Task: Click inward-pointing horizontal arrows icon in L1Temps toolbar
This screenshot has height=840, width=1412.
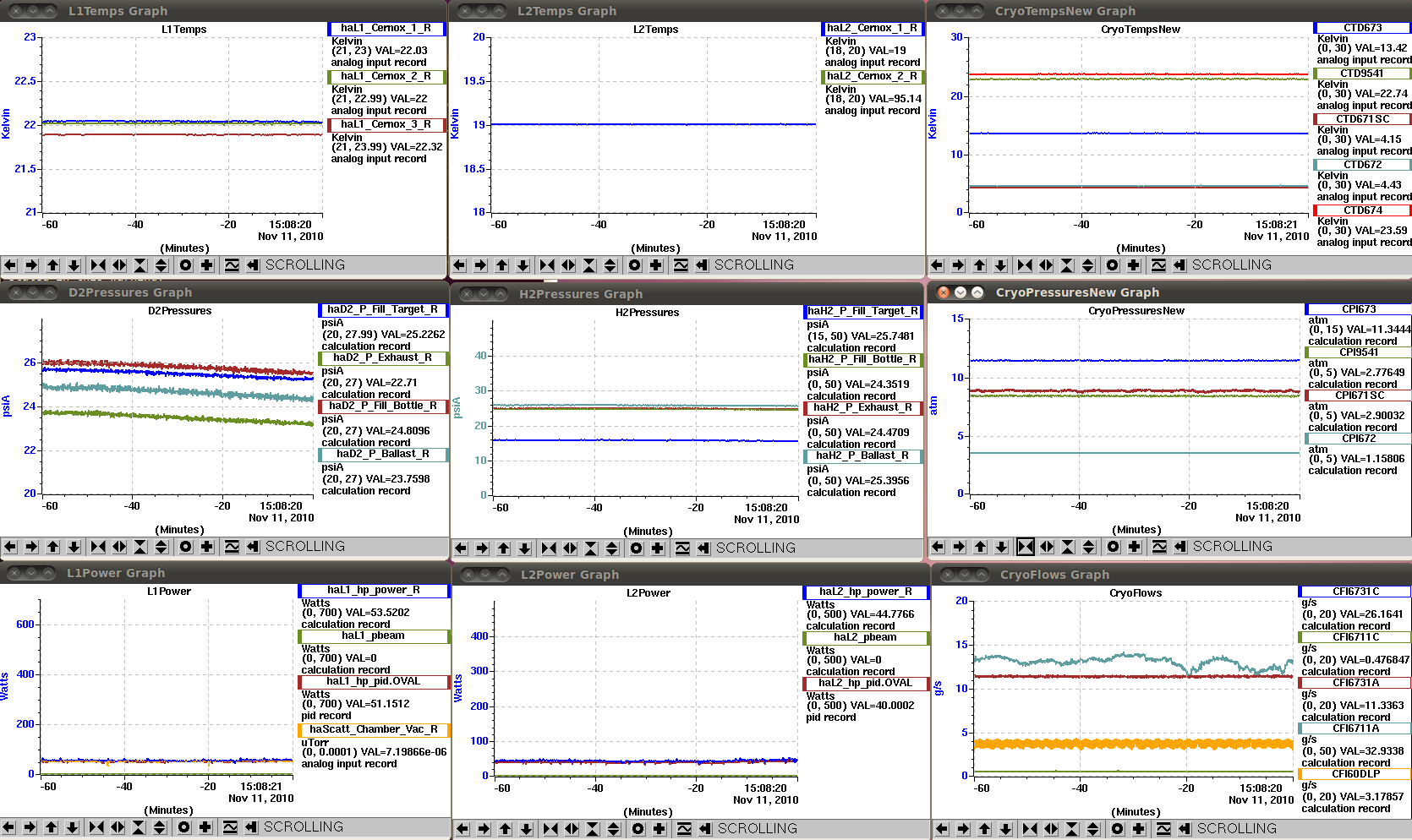Action: point(98,265)
